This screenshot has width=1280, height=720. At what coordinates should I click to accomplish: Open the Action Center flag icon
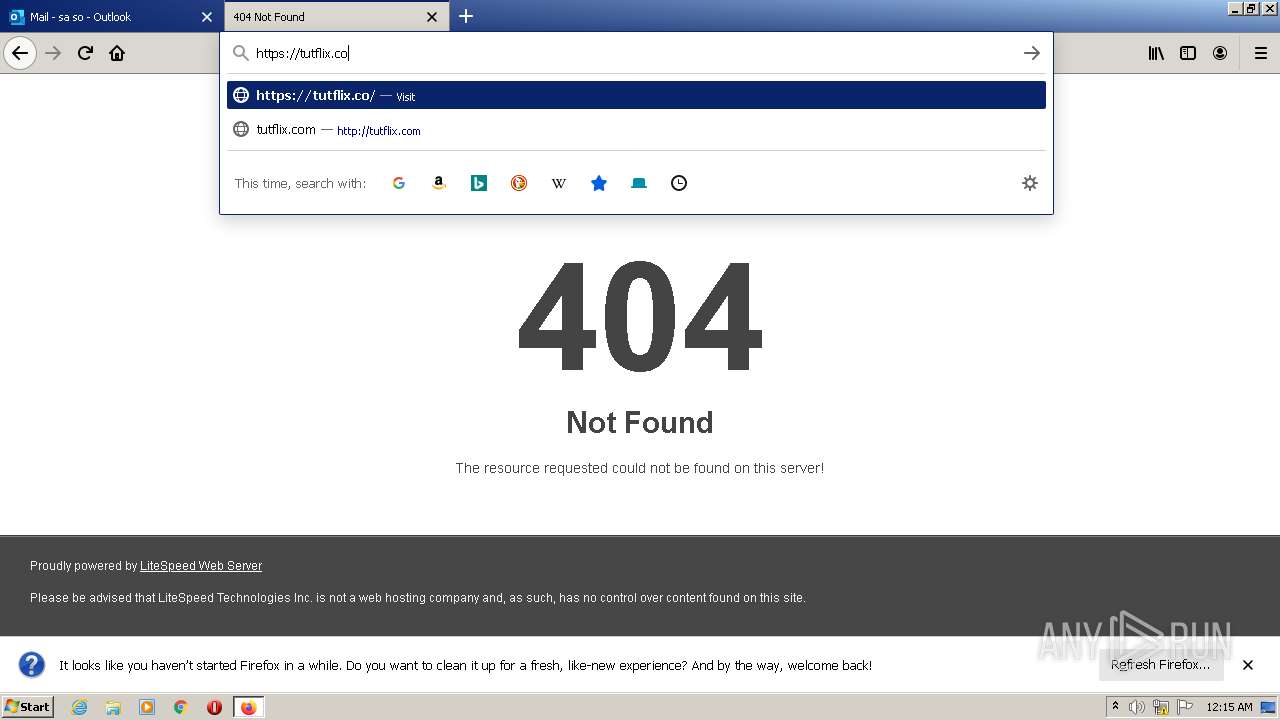point(1185,707)
